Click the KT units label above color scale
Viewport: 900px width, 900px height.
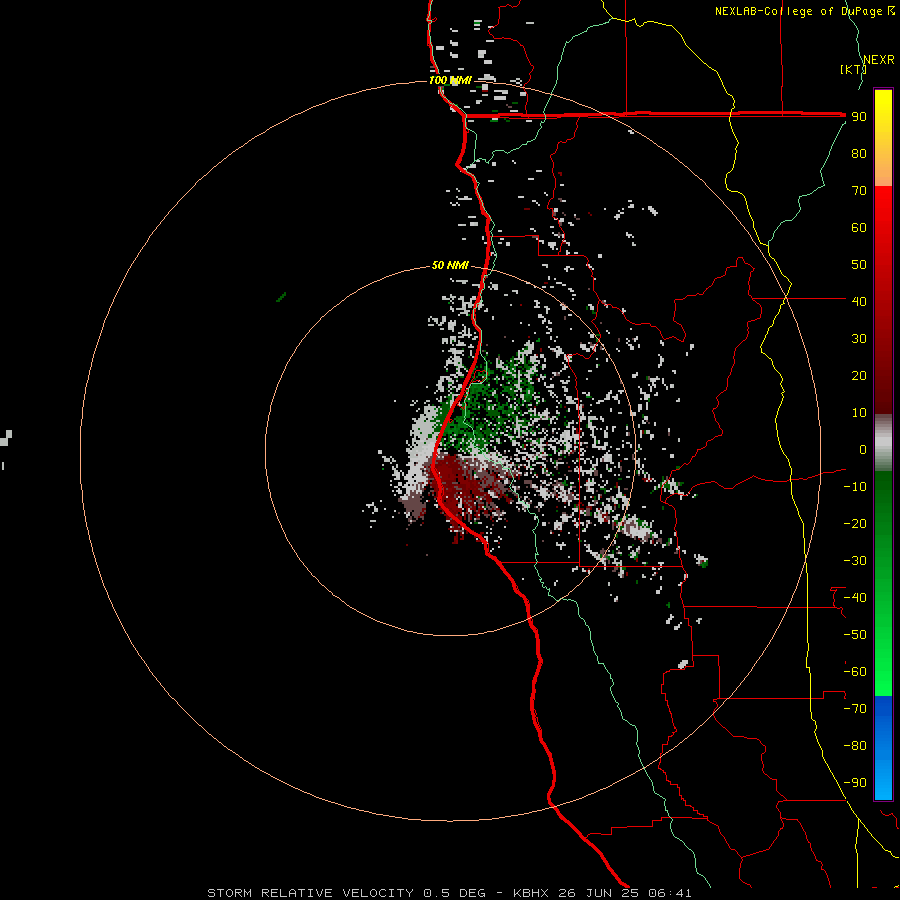[x=853, y=69]
